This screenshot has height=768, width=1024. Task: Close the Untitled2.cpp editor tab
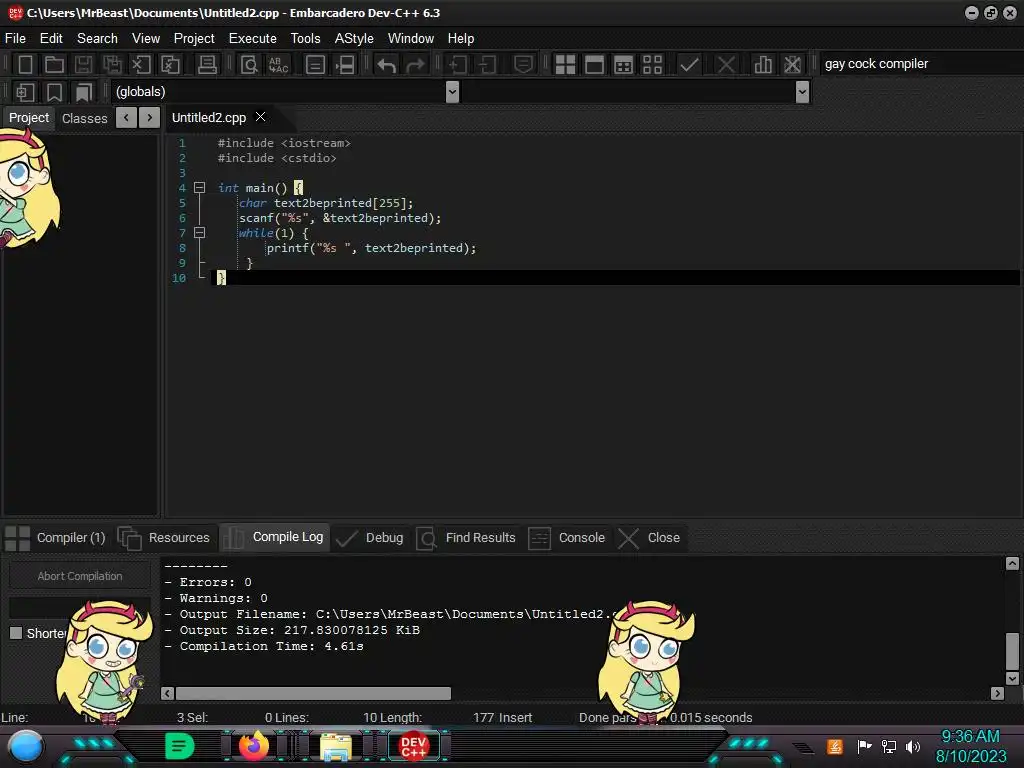click(261, 116)
